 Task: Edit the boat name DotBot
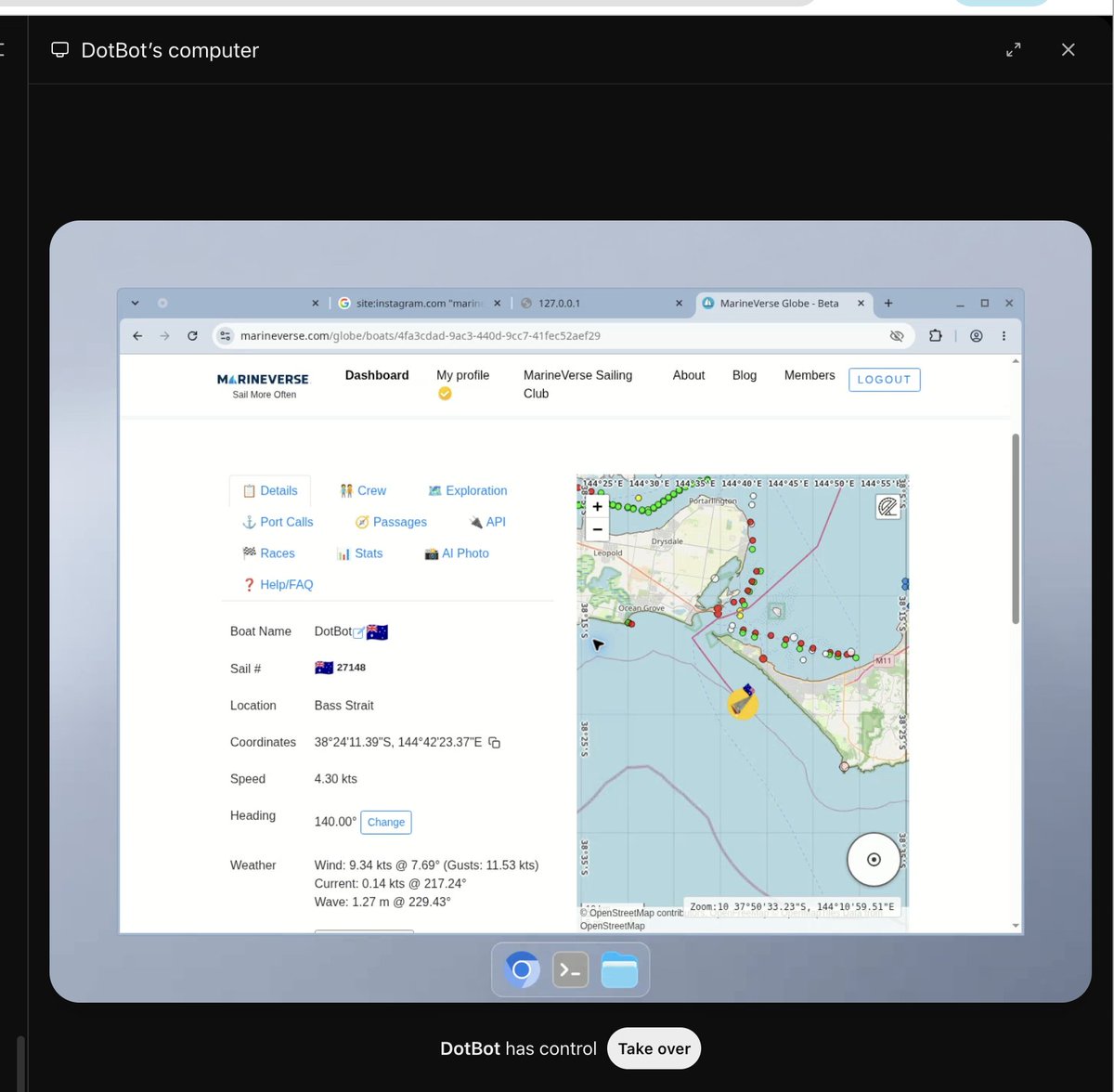pos(358,632)
